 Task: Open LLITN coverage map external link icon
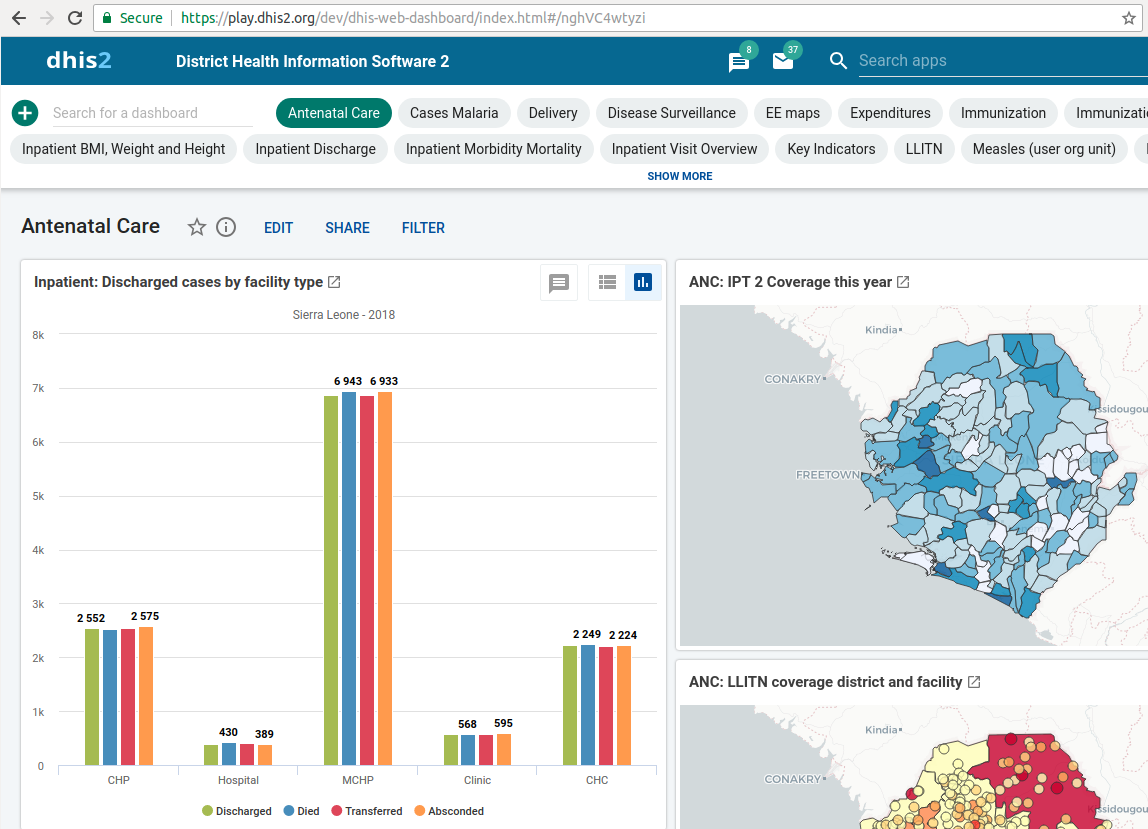point(974,682)
